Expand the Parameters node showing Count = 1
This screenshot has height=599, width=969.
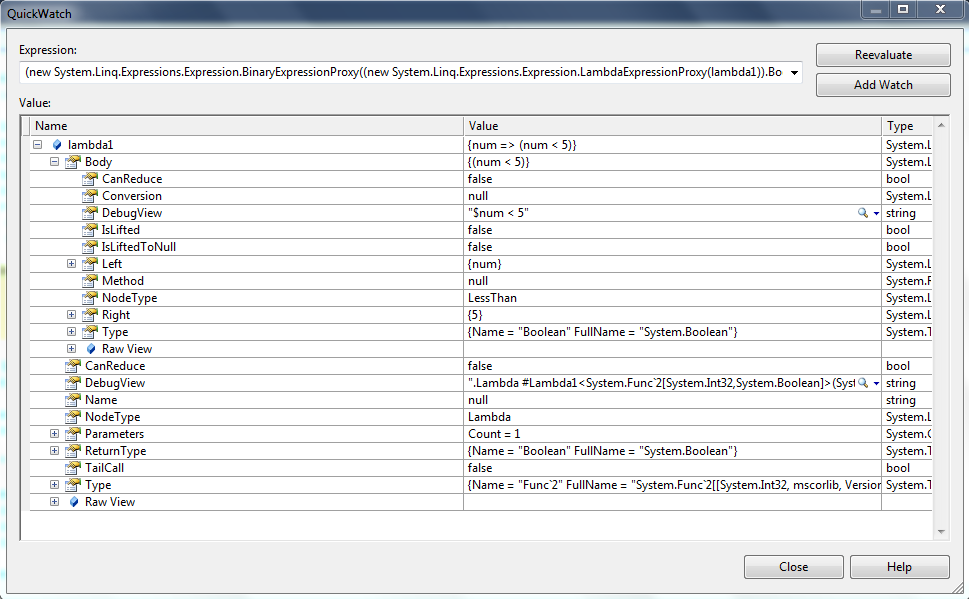tap(54, 433)
